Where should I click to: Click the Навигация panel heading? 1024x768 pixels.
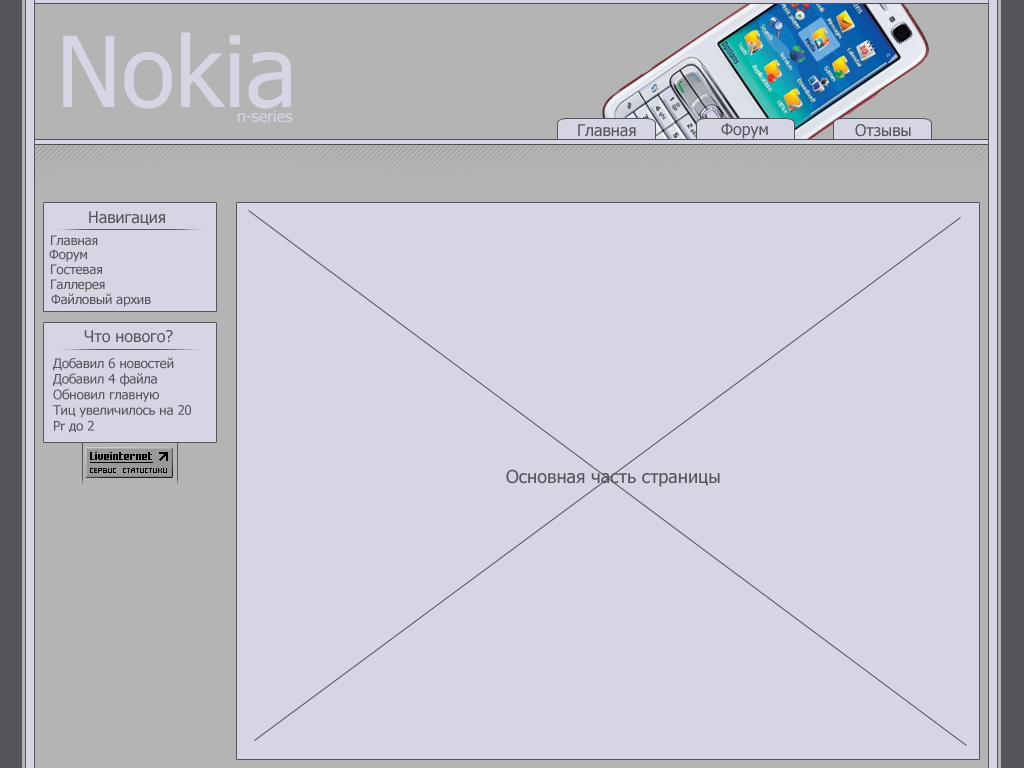[127, 217]
